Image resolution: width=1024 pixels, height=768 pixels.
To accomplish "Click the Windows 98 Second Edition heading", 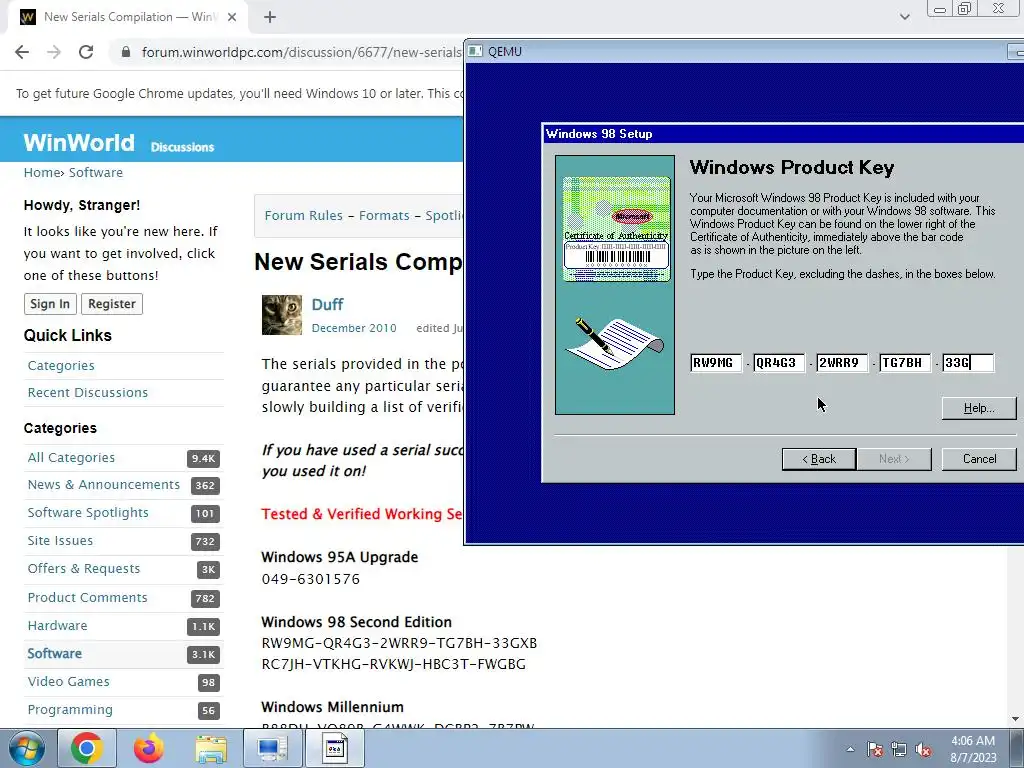I will click(x=357, y=622).
